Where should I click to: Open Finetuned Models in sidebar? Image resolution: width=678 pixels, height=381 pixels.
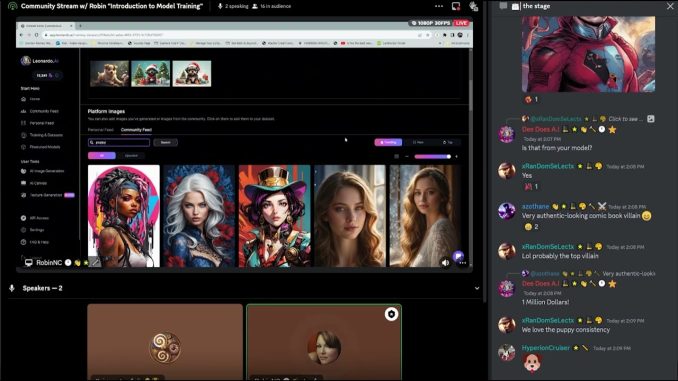point(41,147)
